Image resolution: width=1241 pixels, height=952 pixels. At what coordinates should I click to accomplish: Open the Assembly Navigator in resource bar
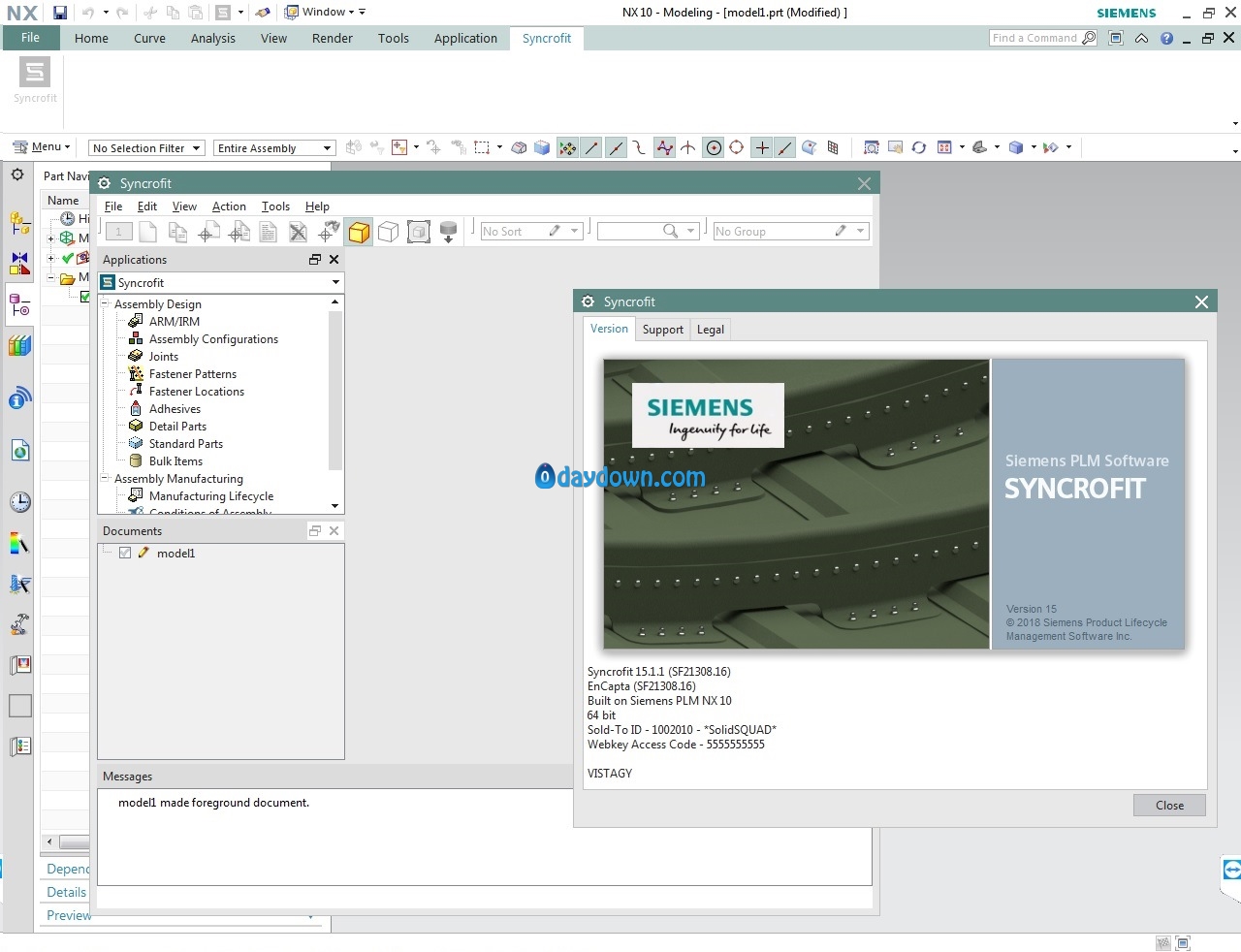[x=19, y=222]
